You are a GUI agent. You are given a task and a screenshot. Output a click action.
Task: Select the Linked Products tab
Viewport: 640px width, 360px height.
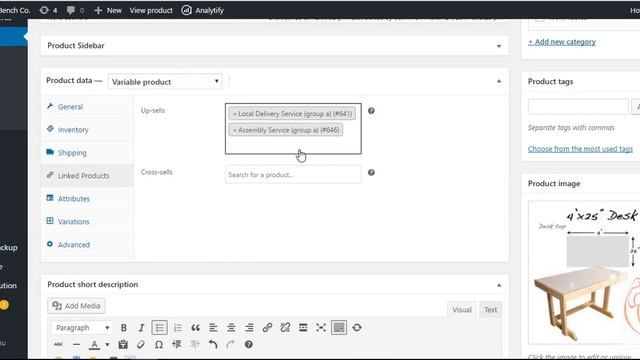(x=87, y=176)
